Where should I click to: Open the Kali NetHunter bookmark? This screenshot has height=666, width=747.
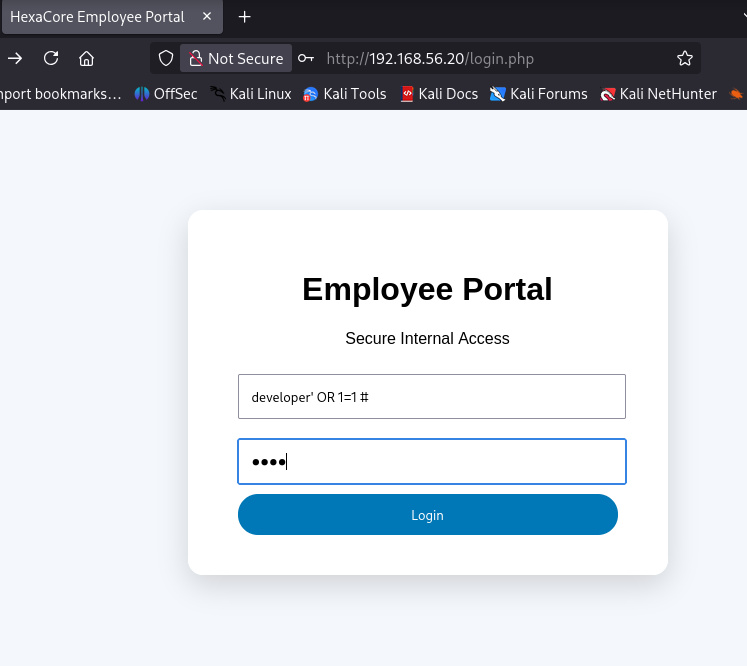click(658, 94)
